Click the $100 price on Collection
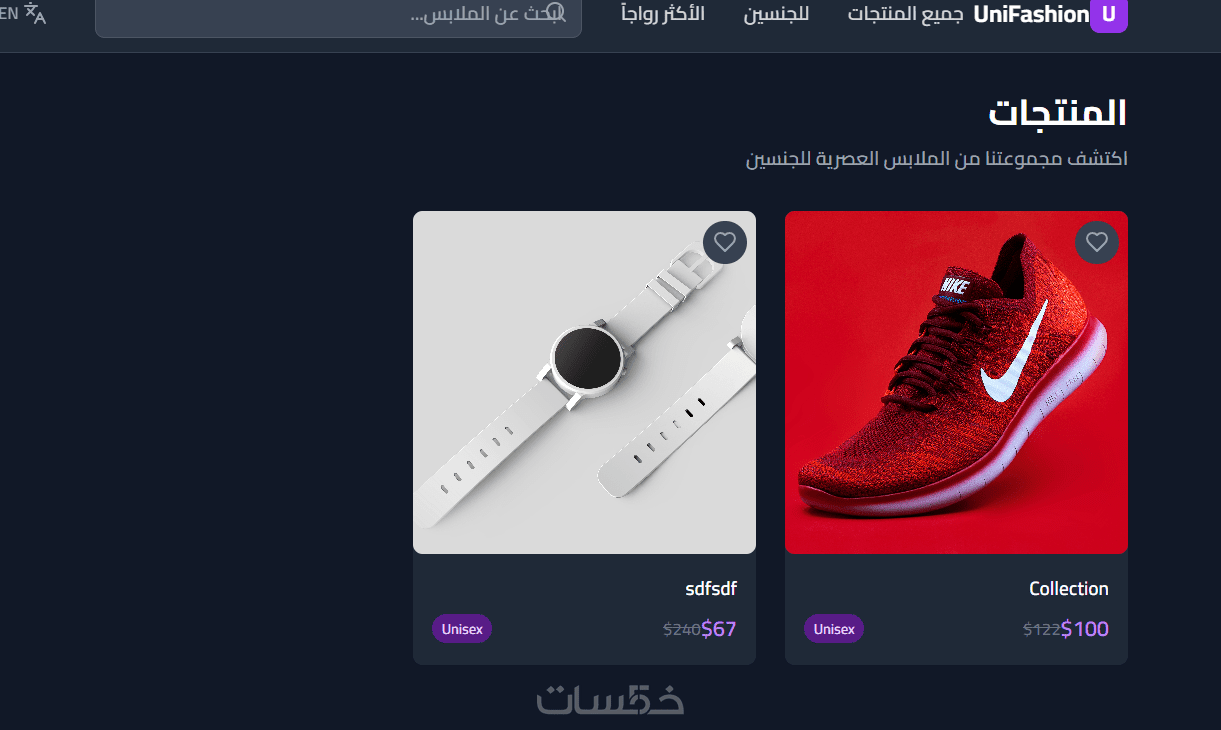The width and height of the screenshot is (1221, 730). [1085, 629]
